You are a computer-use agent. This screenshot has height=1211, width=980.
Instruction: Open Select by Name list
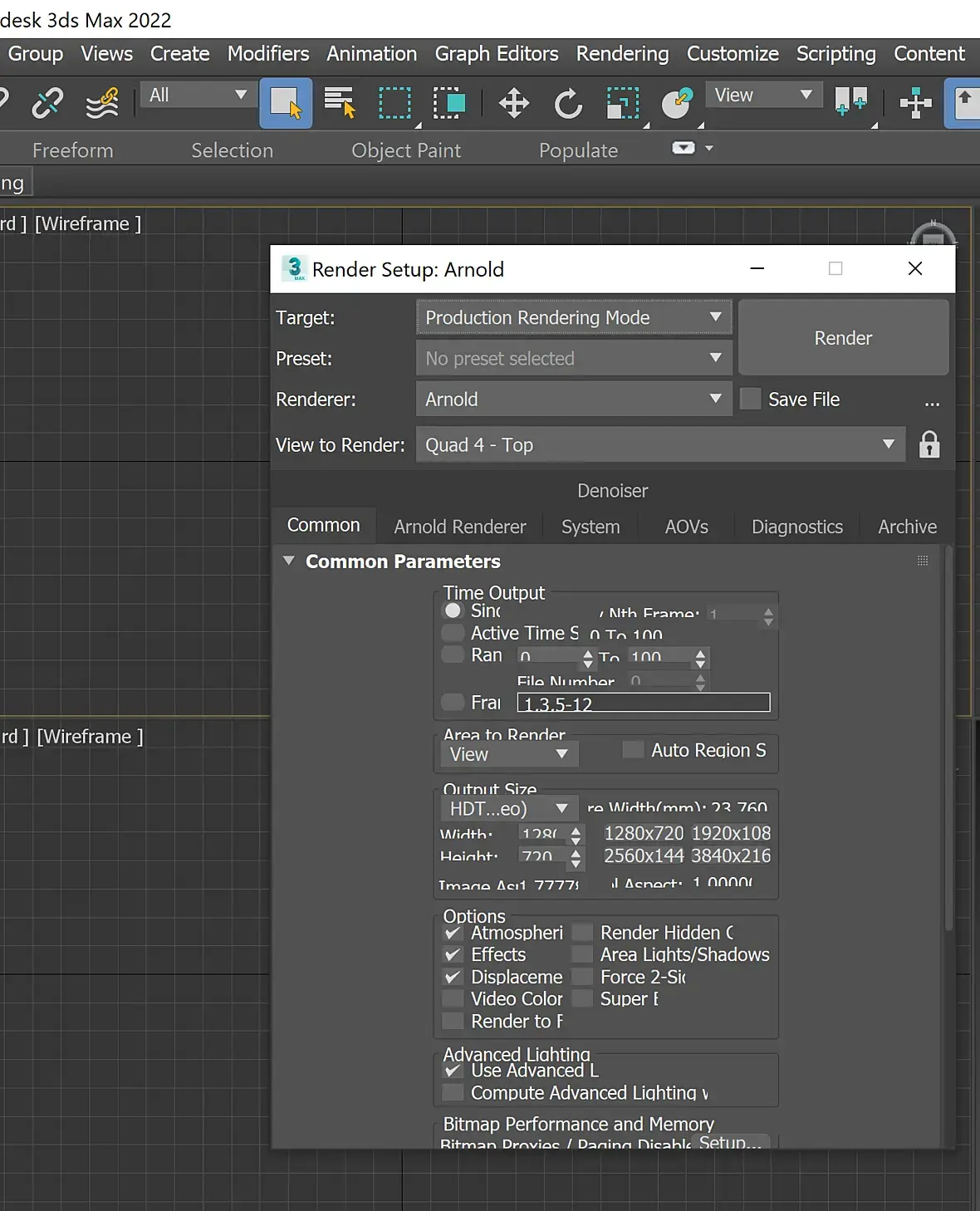coord(339,104)
